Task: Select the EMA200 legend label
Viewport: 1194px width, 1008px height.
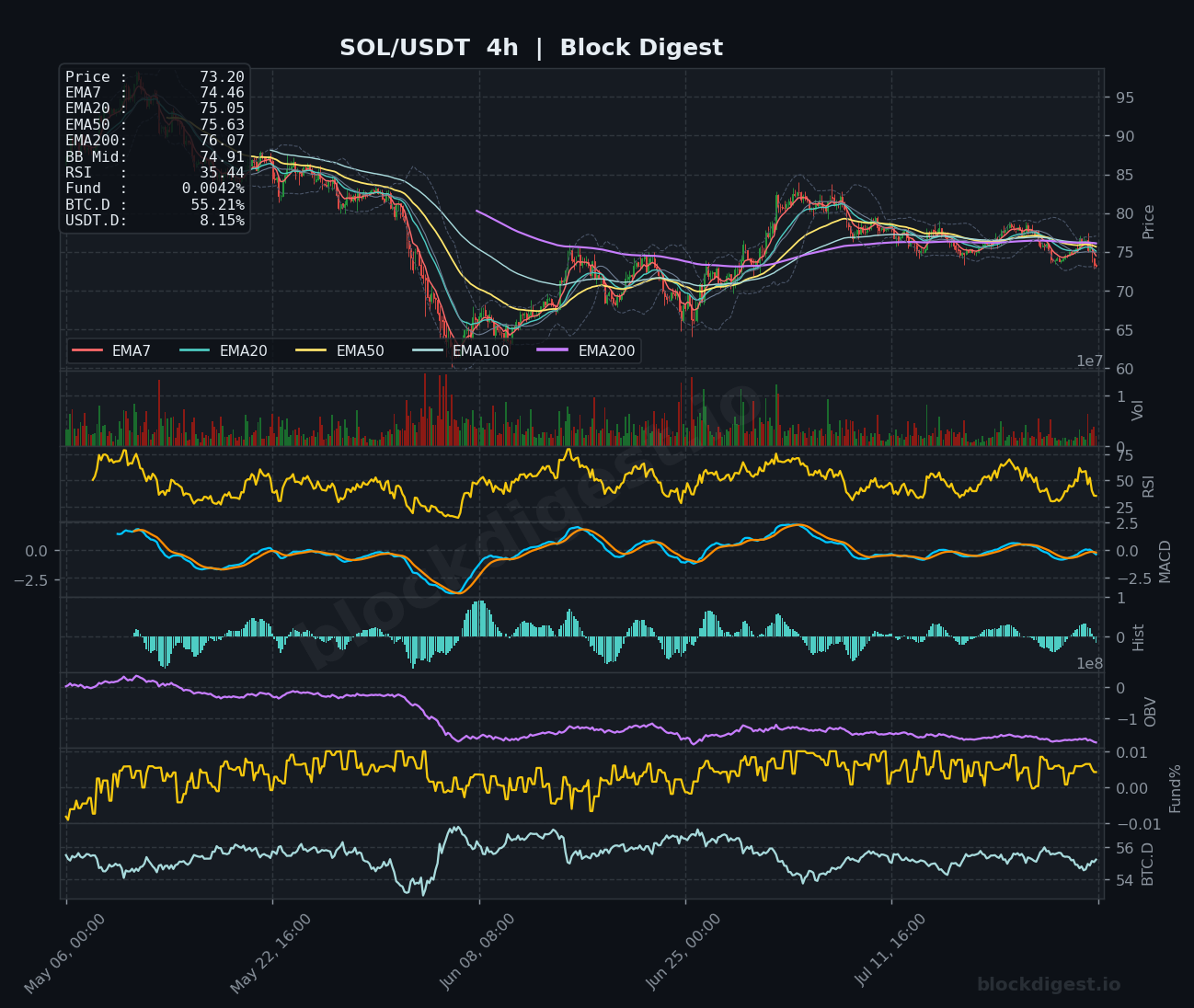Action: (x=606, y=350)
